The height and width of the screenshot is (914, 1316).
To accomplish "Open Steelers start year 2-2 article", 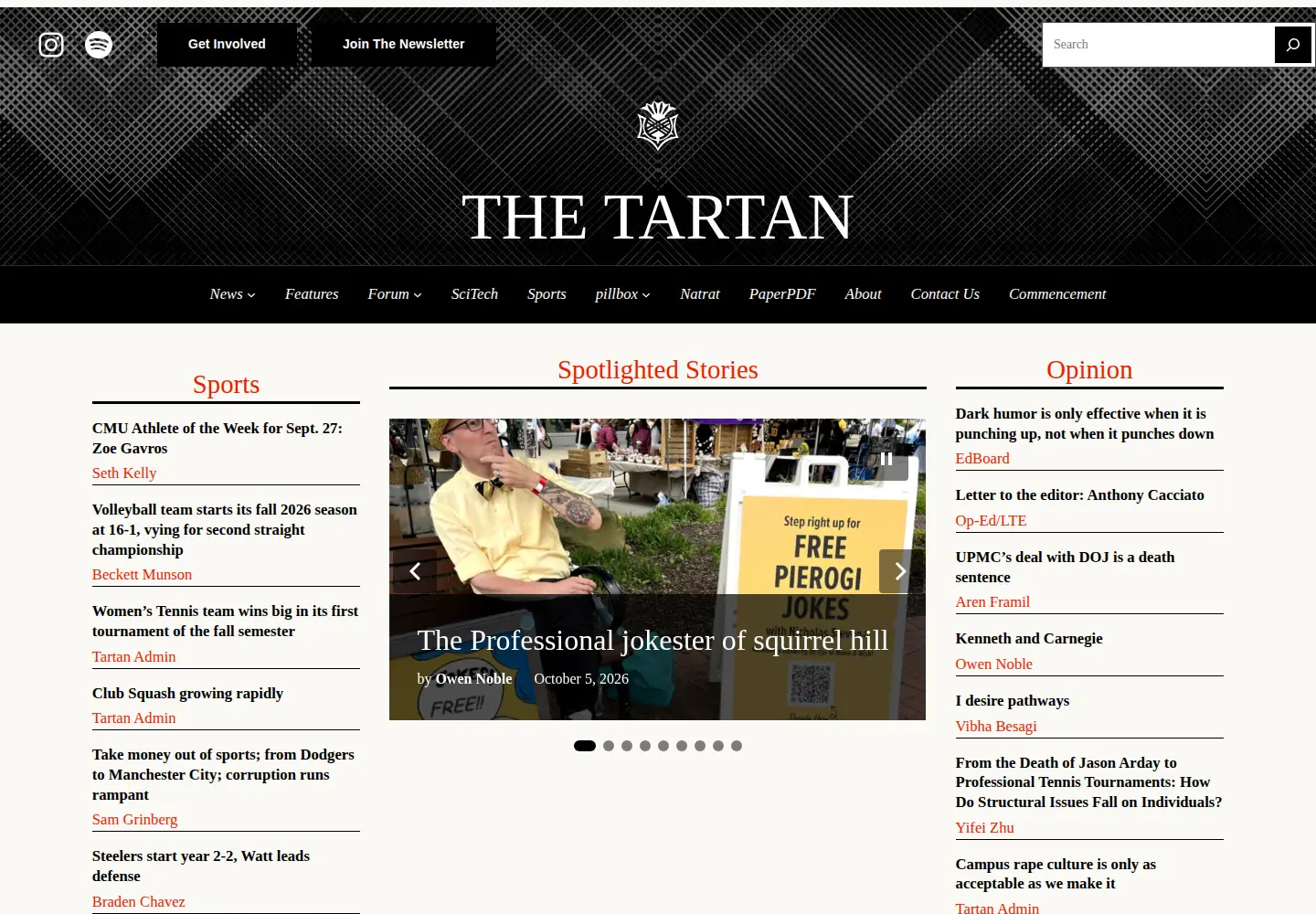I will coord(201,866).
